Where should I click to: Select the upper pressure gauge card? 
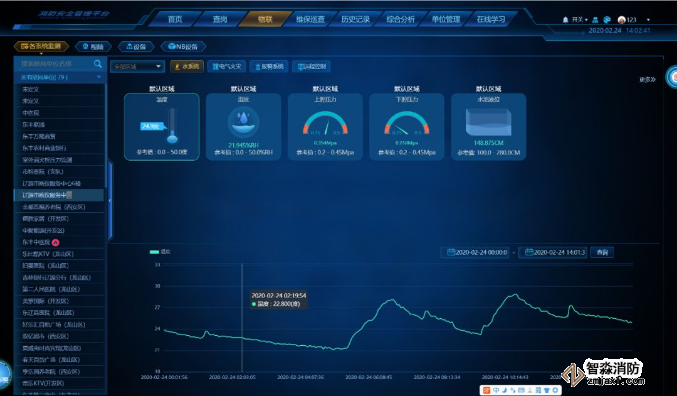325,127
